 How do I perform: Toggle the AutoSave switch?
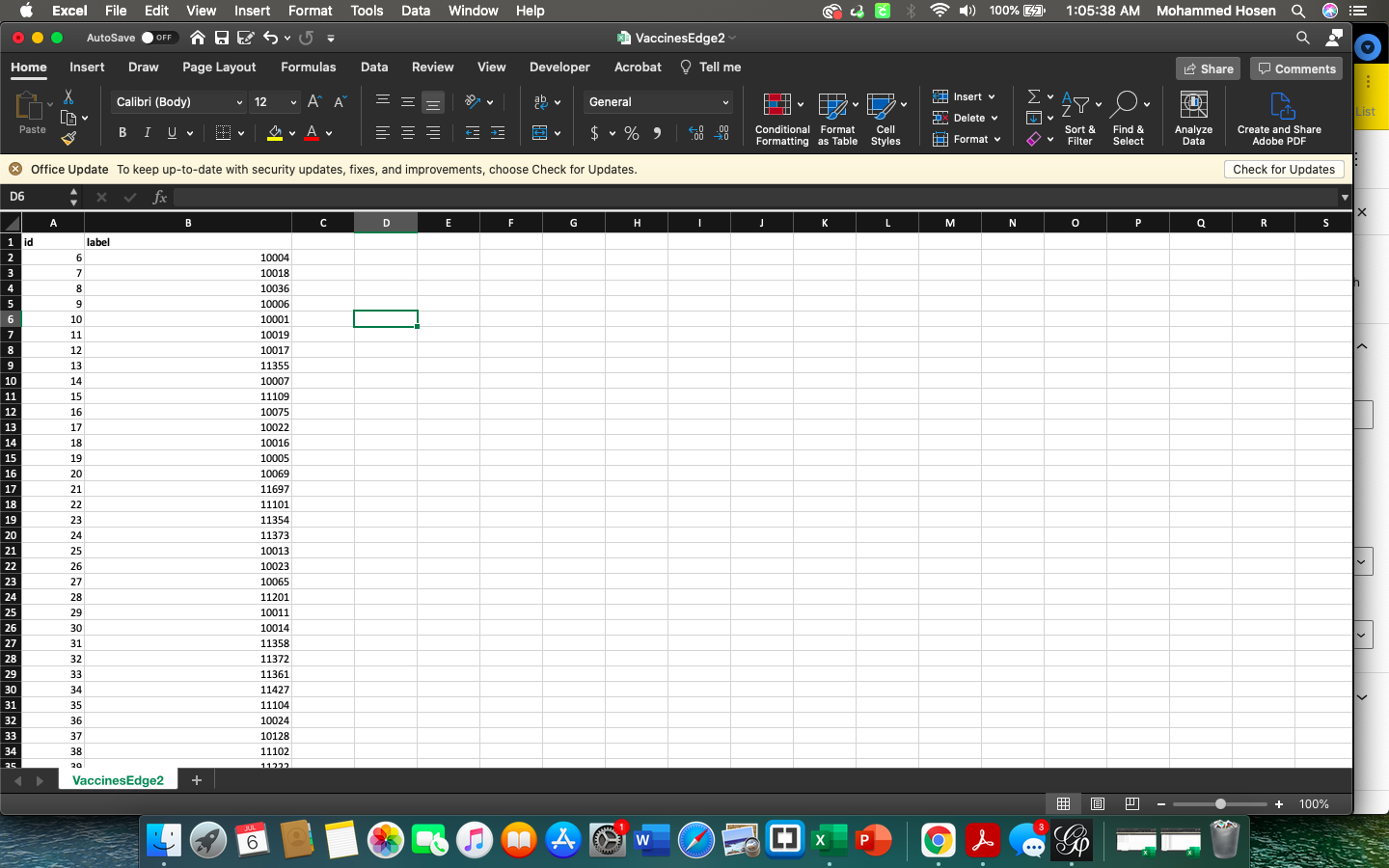click(x=156, y=38)
